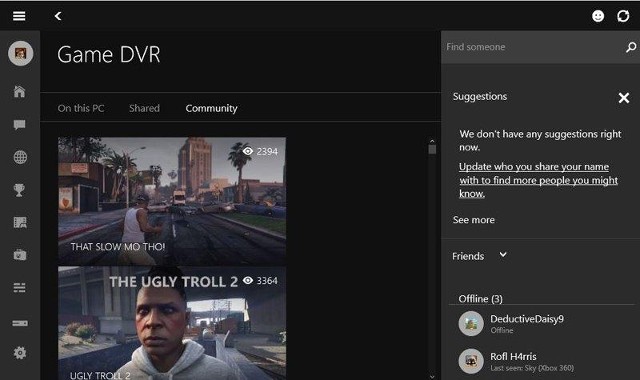Click DeductiveDaisy9's avatar
Screen dimensions: 640x380
[471, 324]
